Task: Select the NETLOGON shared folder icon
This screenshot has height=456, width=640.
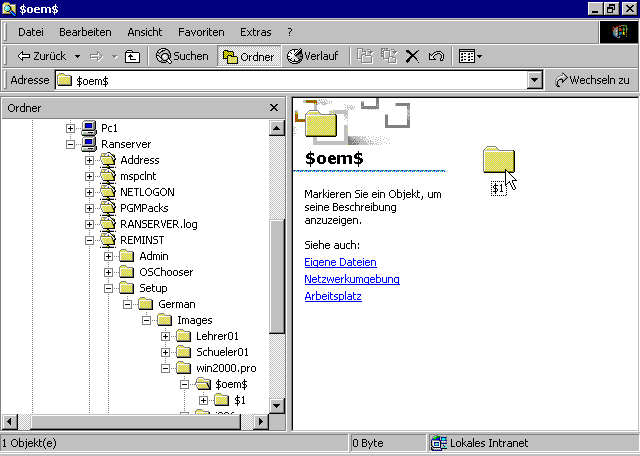Action: click(x=108, y=192)
